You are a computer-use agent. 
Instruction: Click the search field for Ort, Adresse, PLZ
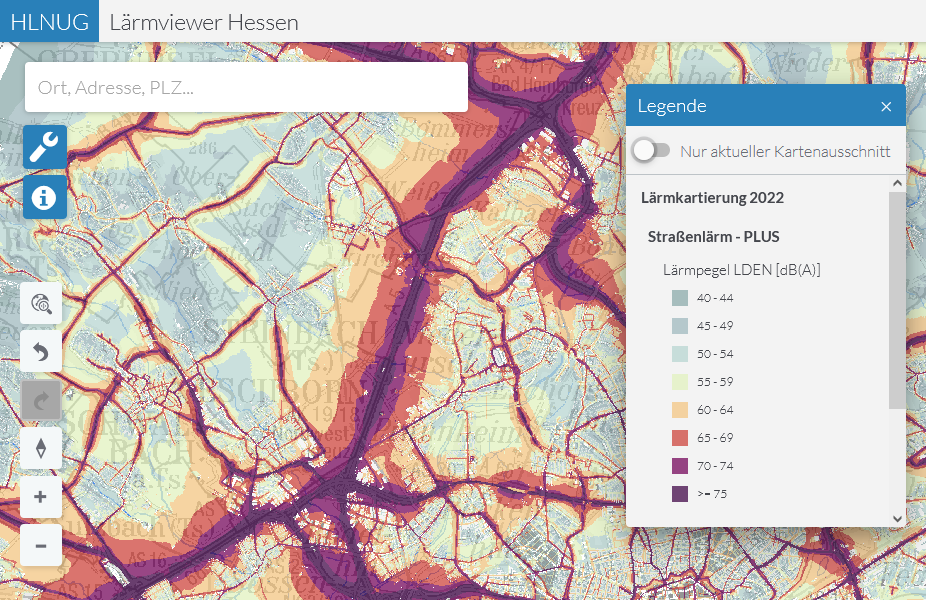(246, 88)
